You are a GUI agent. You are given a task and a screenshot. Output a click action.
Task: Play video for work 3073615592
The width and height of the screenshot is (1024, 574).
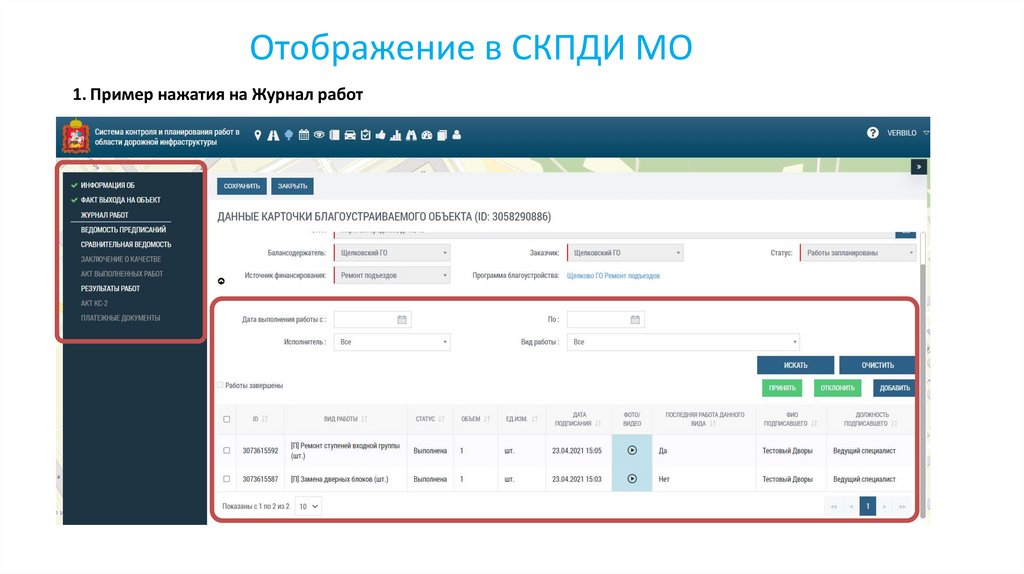coord(632,450)
